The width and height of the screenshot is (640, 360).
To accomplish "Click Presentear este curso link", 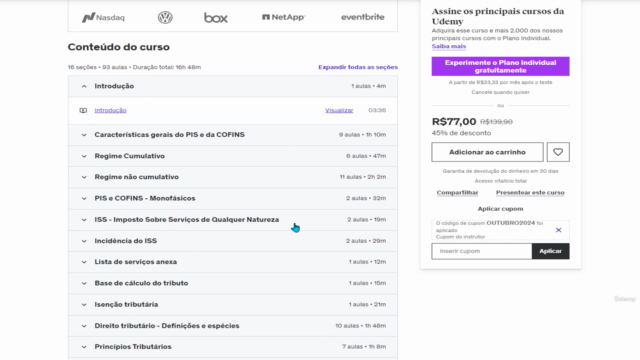I will (x=530, y=192).
